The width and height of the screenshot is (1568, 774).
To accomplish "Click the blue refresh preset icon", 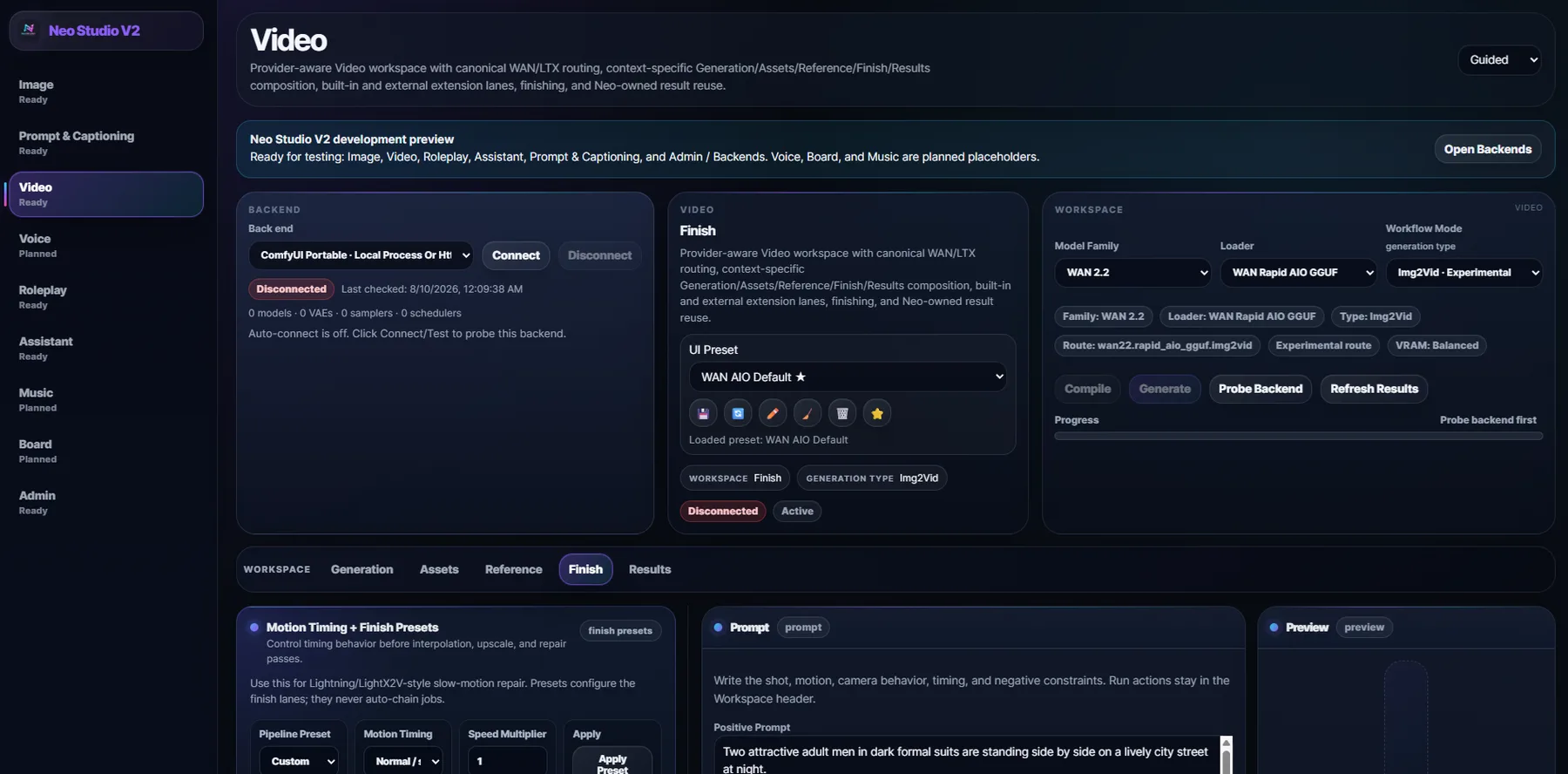I will pyautogui.click(x=738, y=414).
